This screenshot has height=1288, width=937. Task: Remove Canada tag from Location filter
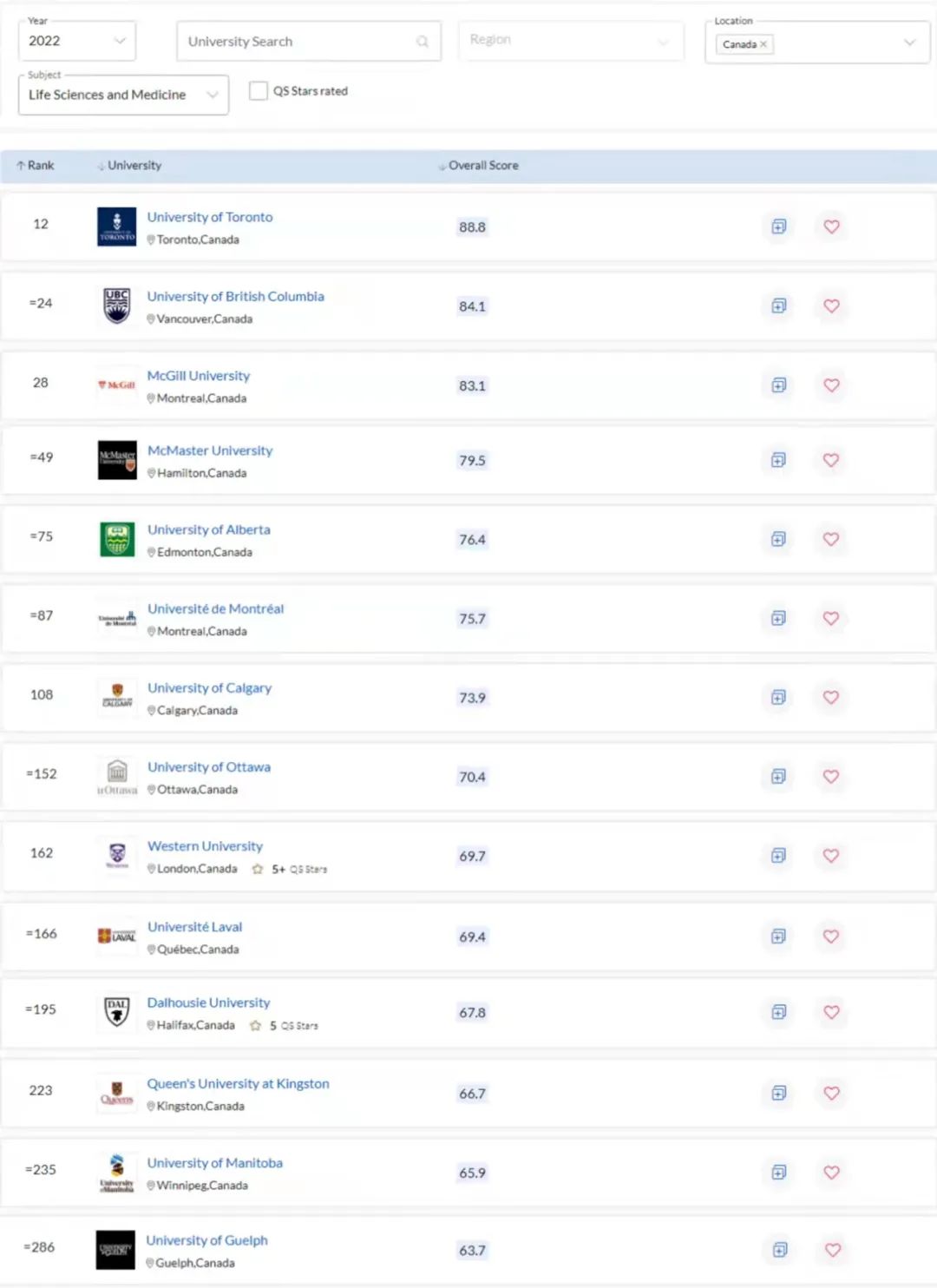(763, 44)
